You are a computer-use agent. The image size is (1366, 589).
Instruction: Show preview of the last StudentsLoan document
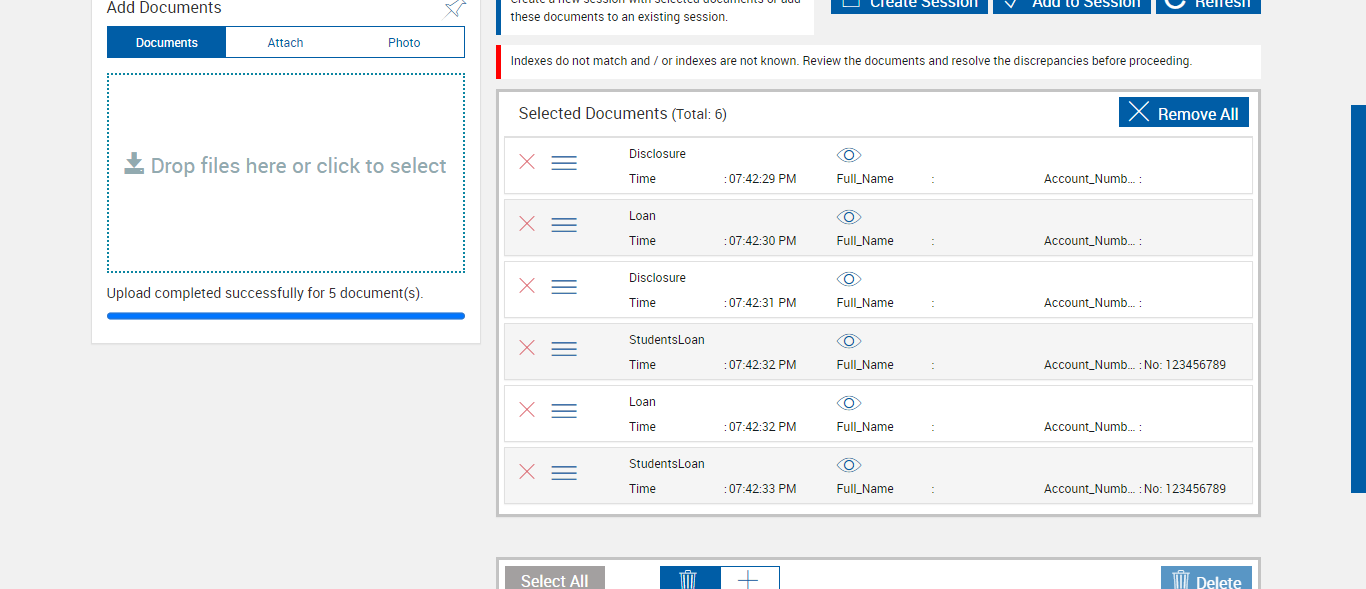[x=849, y=465]
